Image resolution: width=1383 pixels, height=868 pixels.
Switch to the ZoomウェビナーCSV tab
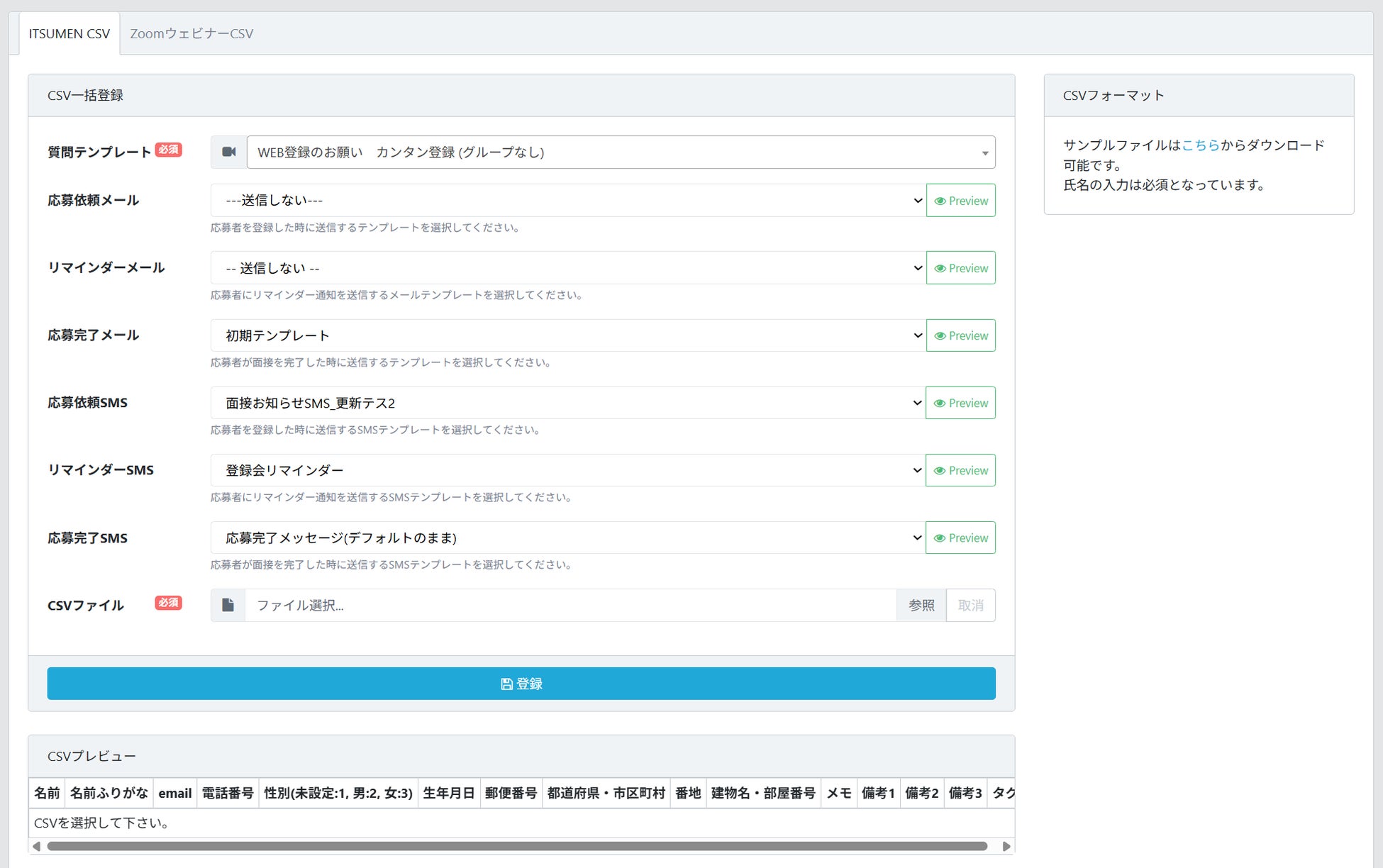[191, 33]
